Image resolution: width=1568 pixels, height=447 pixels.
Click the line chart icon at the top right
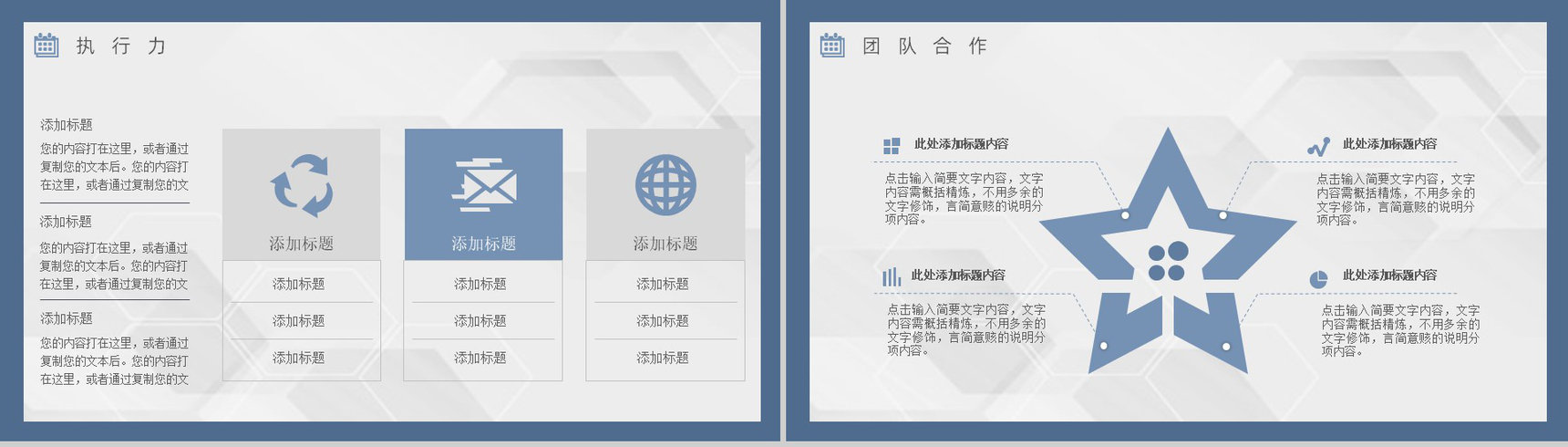coord(1318,146)
